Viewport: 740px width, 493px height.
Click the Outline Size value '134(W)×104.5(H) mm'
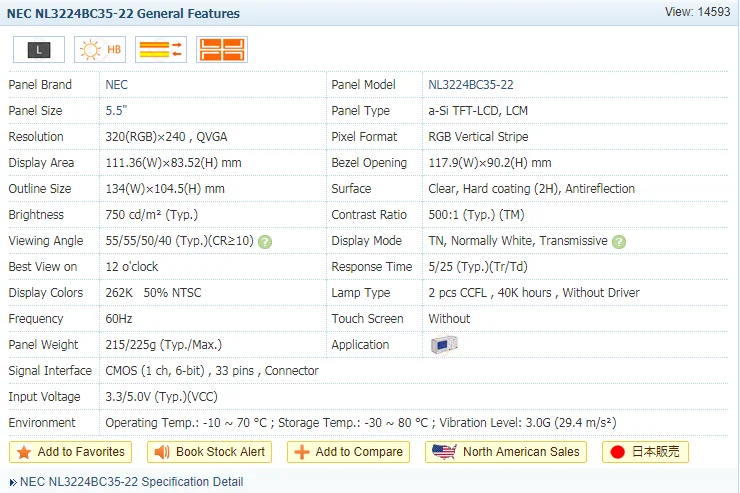tap(165, 189)
